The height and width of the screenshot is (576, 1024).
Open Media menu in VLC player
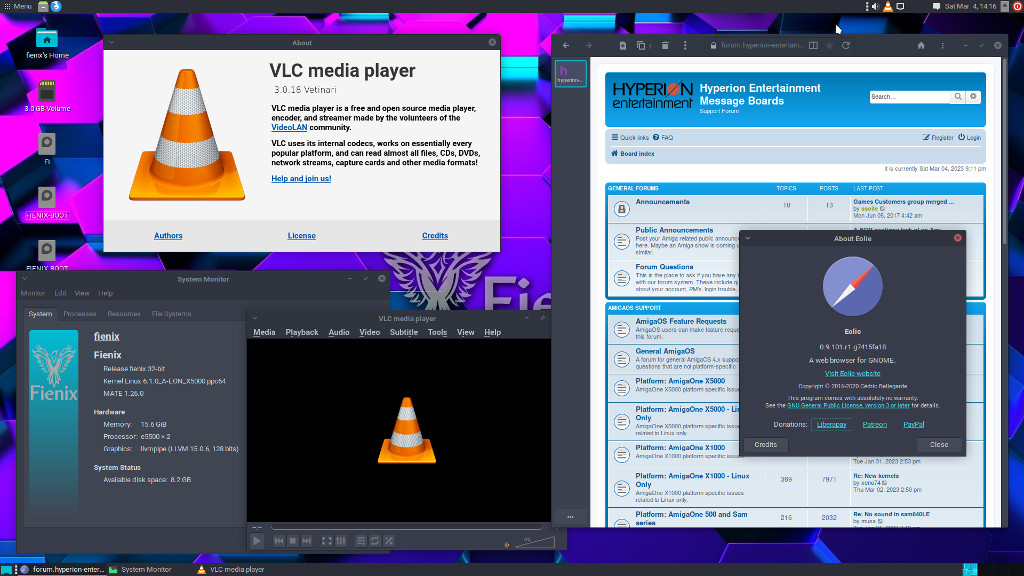tap(264, 332)
